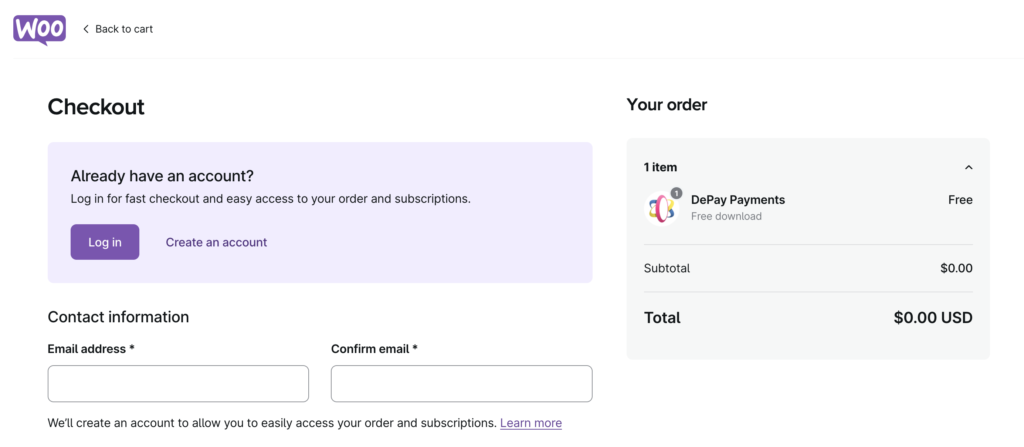Focus the Email address field
The image size is (1024, 447).
178,384
